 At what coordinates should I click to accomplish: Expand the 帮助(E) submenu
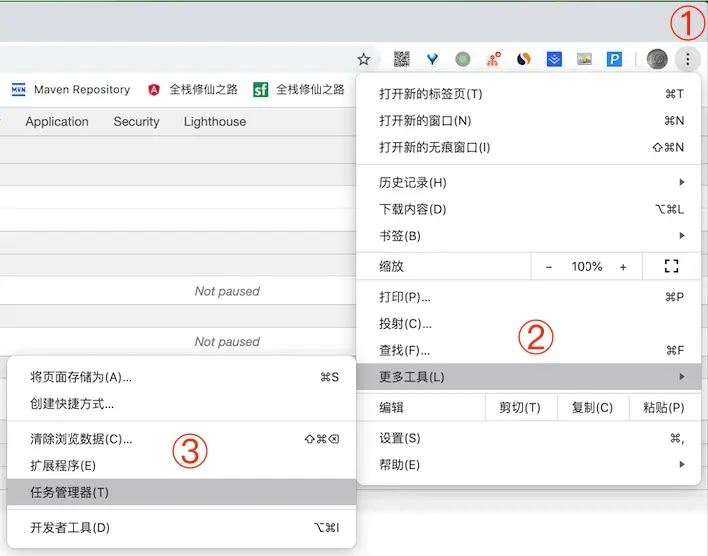[x=528, y=465]
